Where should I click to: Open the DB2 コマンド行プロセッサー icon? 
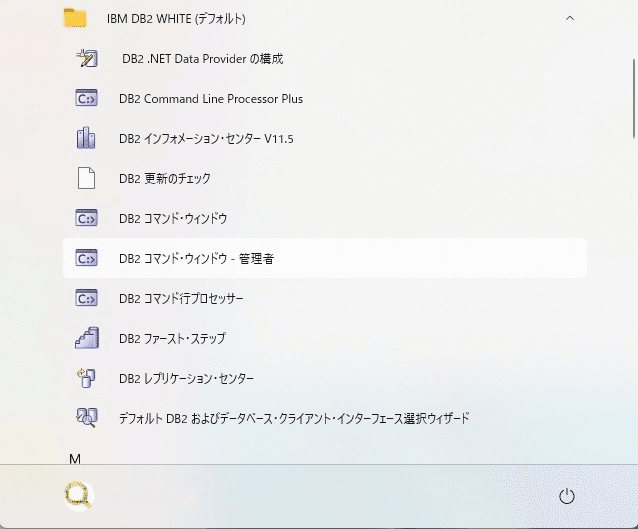click(87, 298)
